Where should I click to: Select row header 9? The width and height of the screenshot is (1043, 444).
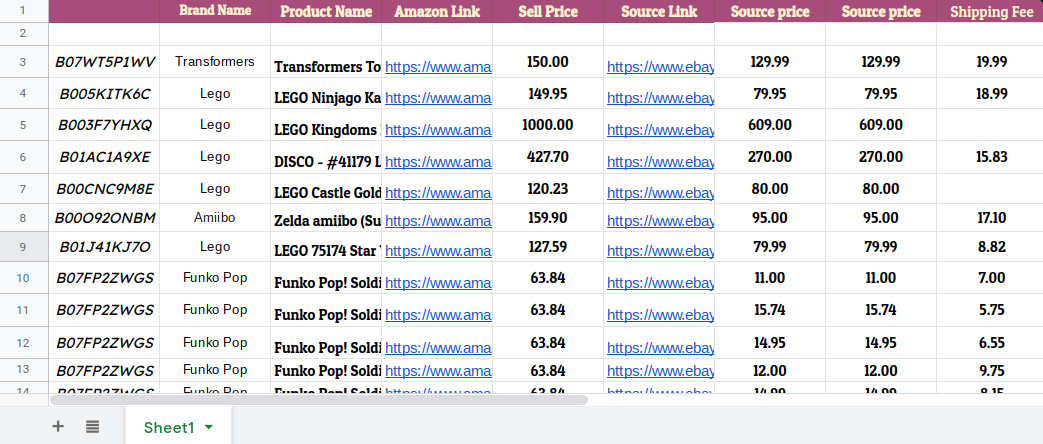pyautogui.click(x=23, y=247)
